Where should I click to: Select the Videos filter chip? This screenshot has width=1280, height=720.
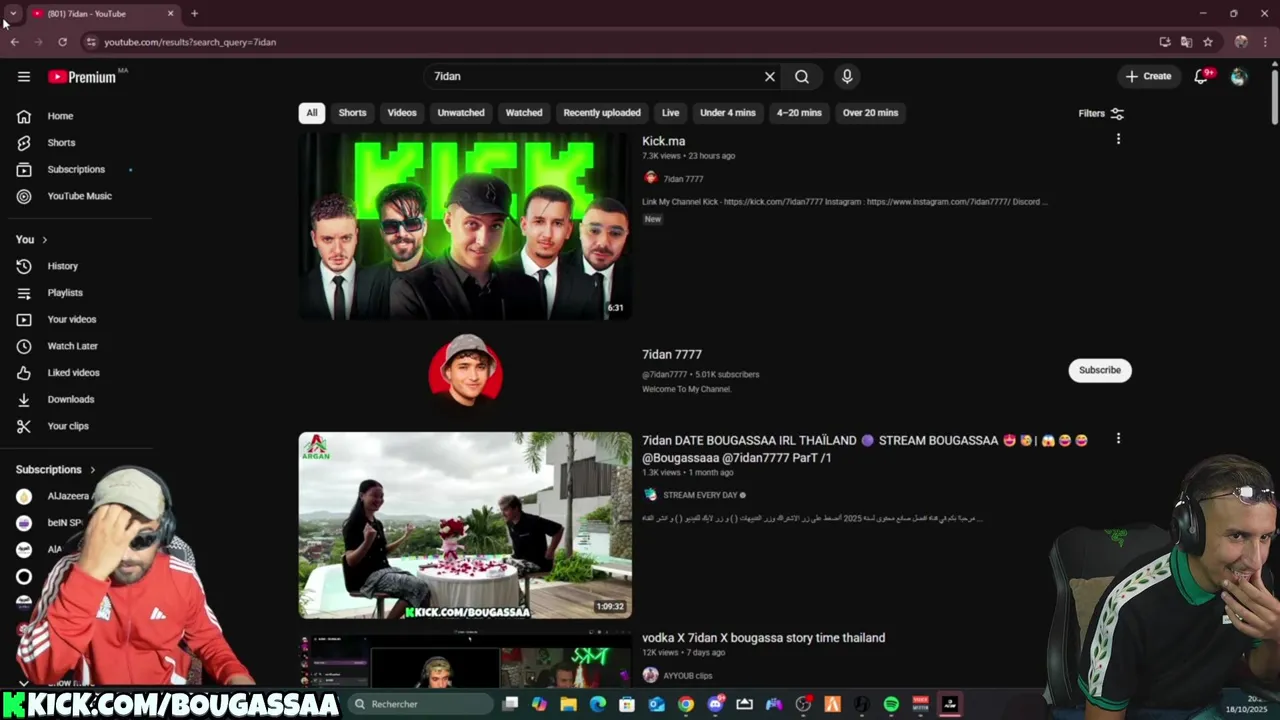point(402,113)
